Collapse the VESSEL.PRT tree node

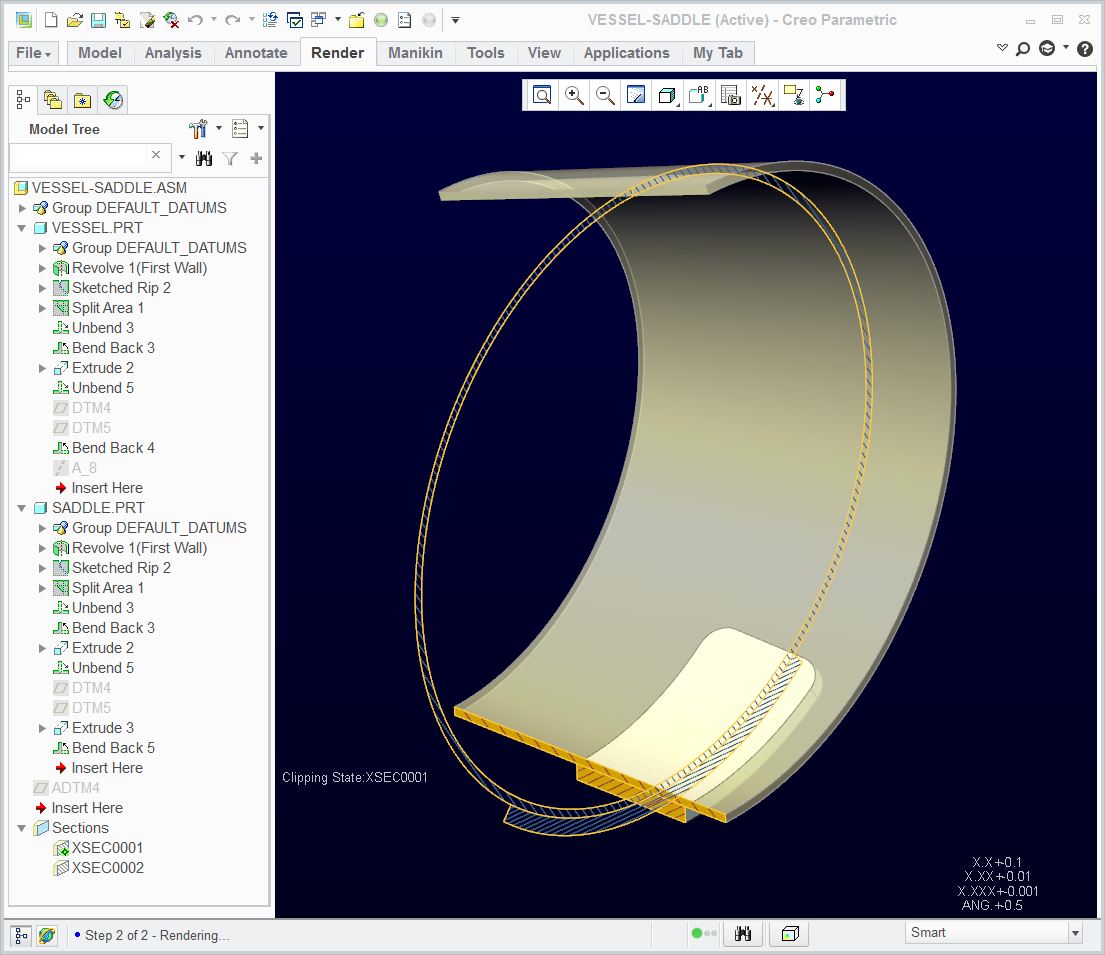pyautogui.click(x=21, y=228)
